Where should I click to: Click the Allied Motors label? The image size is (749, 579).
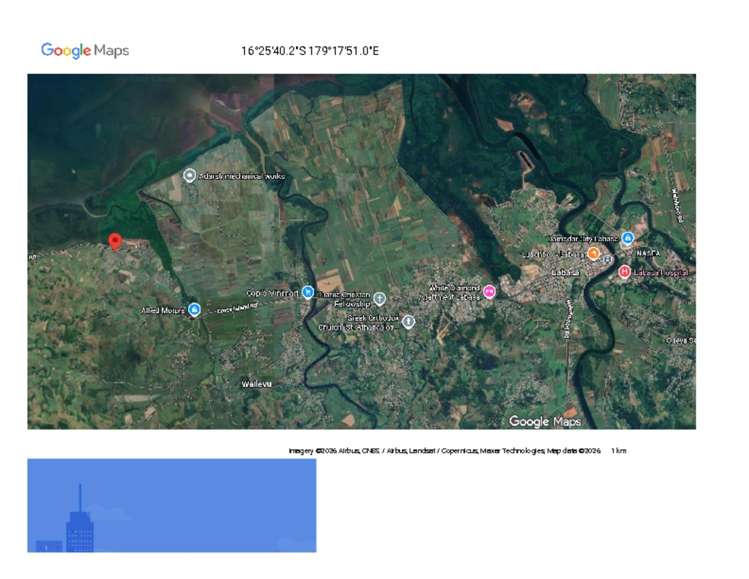click(x=163, y=311)
